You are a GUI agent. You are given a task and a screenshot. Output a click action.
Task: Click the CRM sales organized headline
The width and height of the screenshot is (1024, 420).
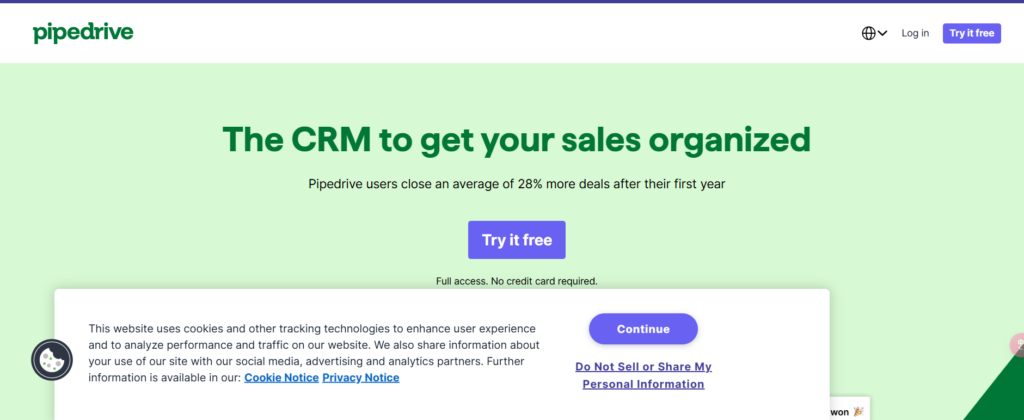pos(516,139)
